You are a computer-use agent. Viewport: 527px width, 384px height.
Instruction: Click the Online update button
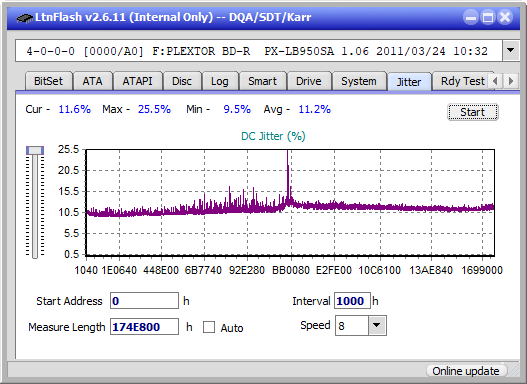(466, 371)
